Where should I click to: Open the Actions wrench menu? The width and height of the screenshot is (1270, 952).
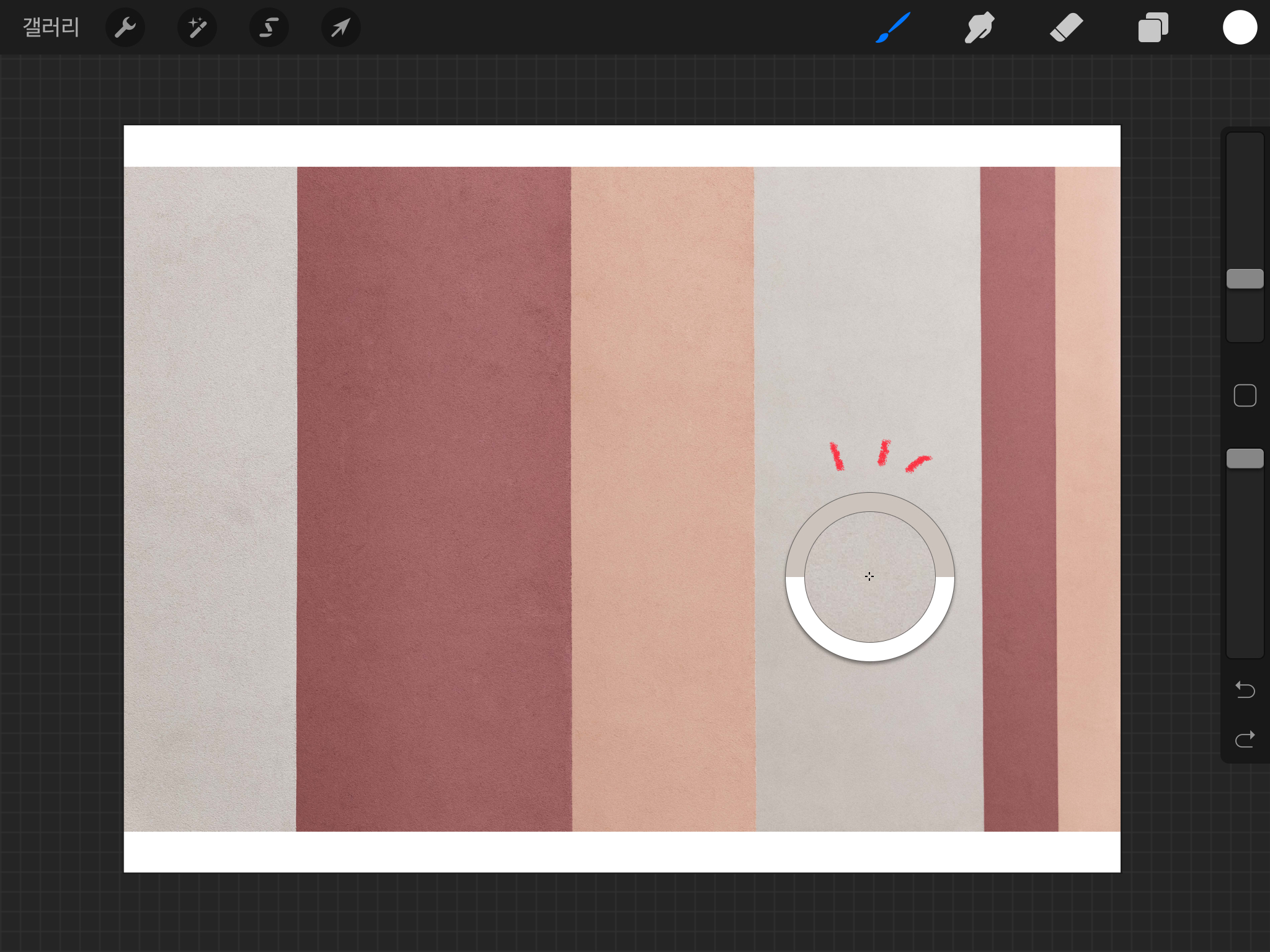tap(125, 27)
